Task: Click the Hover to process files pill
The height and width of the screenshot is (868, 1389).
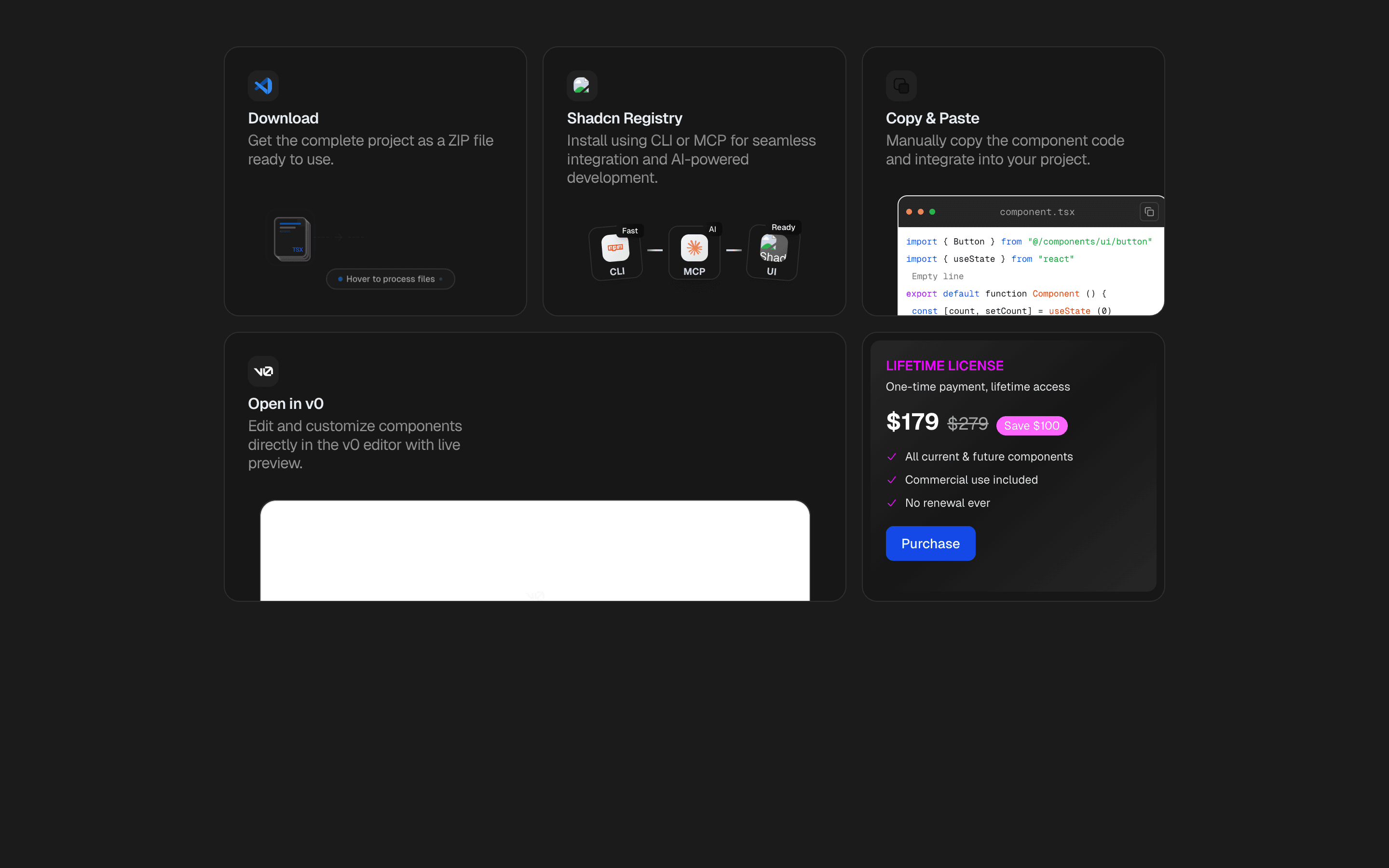Action: [390, 279]
